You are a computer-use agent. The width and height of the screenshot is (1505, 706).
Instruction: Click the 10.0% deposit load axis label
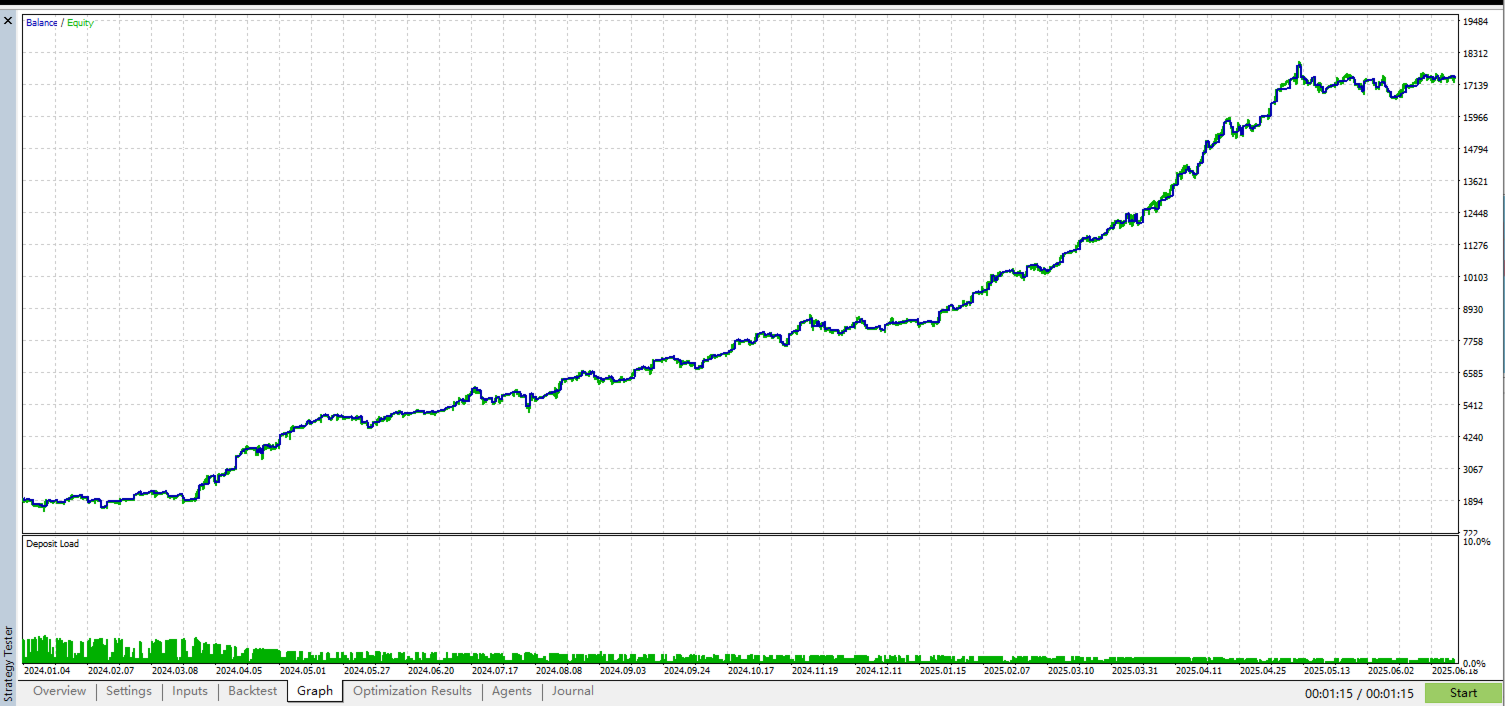[x=1476, y=541]
